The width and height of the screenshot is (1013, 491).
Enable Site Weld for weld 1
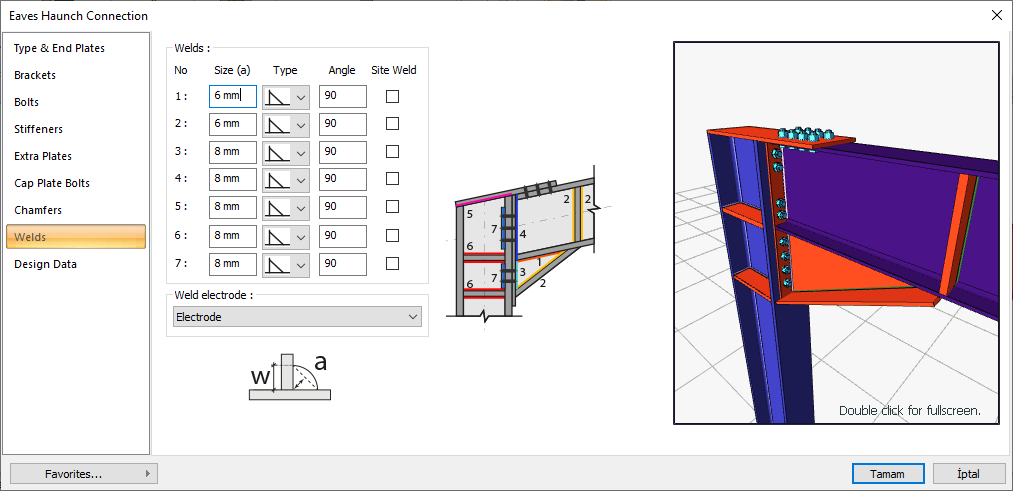click(392, 96)
